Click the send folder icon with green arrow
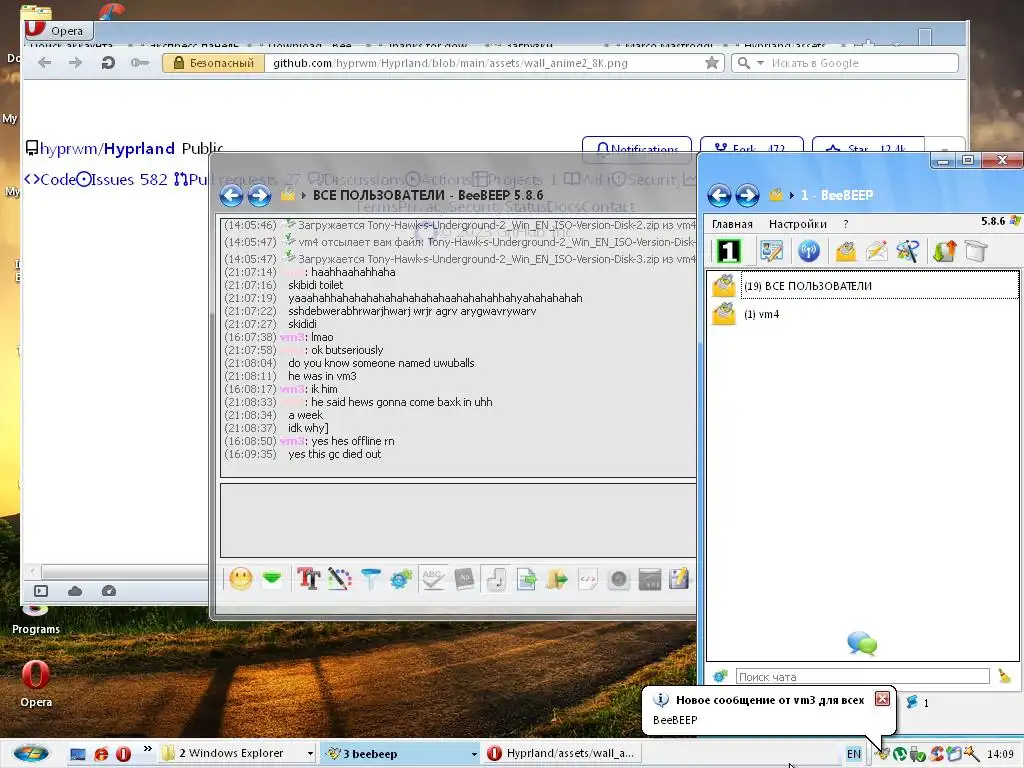The width and height of the screenshot is (1024, 768). [557, 579]
